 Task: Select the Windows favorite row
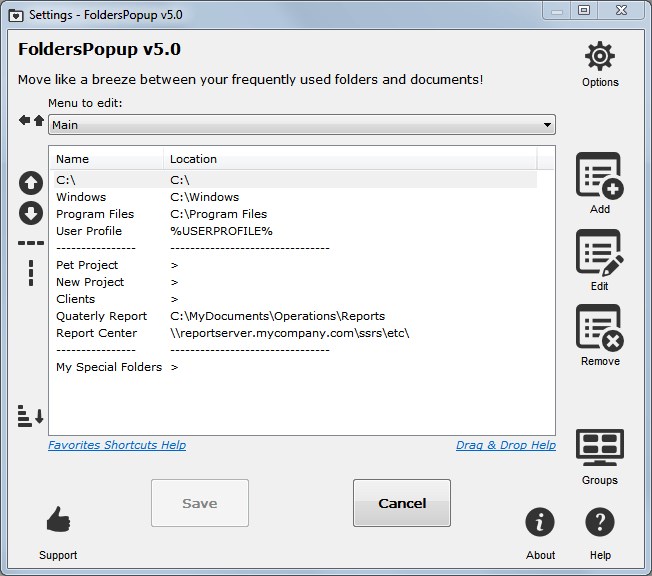[295, 197]
